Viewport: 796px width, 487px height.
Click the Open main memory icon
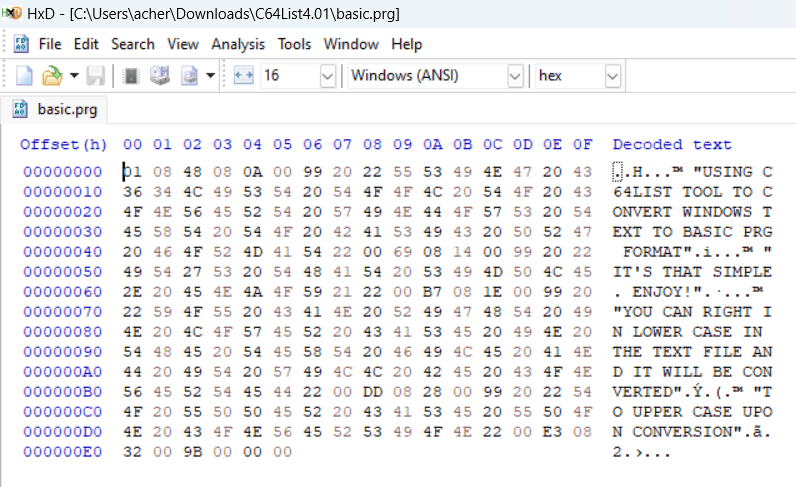[131, 76]
